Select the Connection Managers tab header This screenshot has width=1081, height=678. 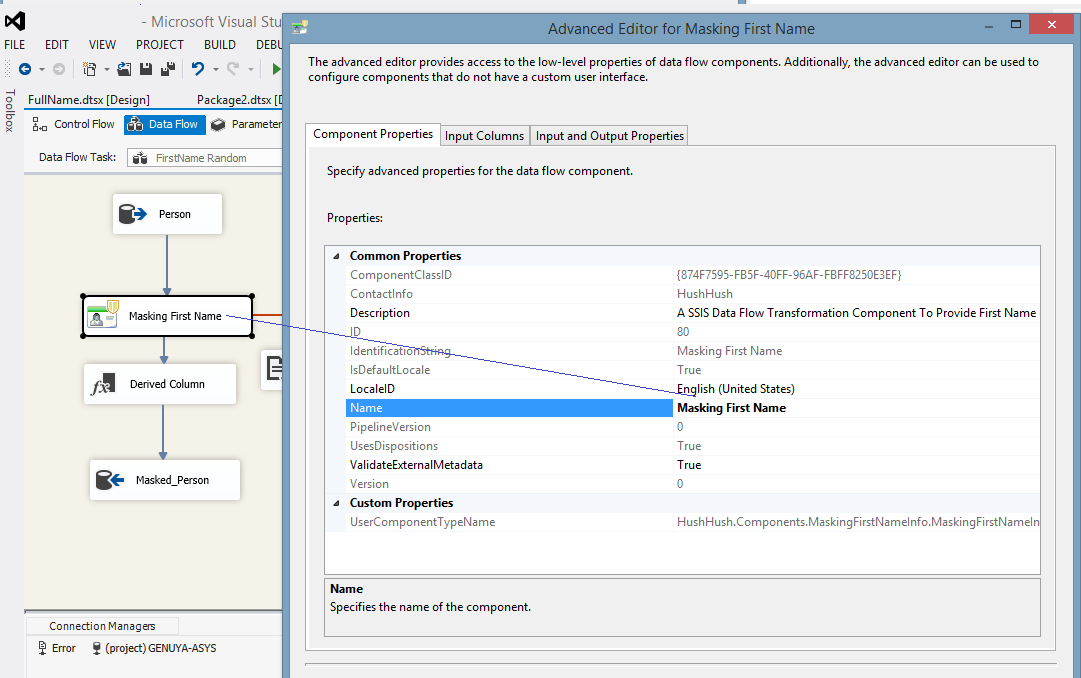click(x=102, y=626)
